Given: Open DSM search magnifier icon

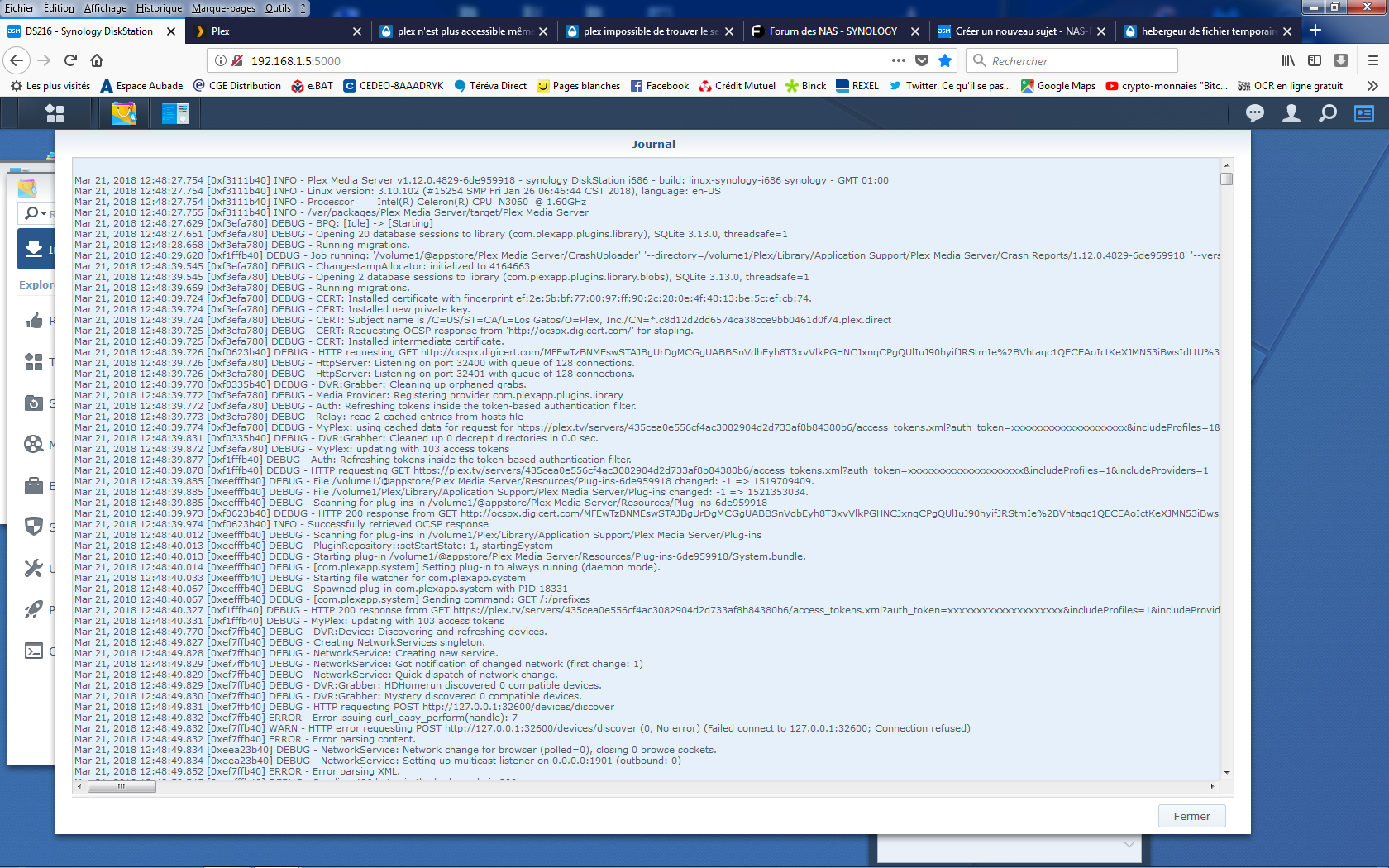Looking at the screenshot, I should [1328, 113].
